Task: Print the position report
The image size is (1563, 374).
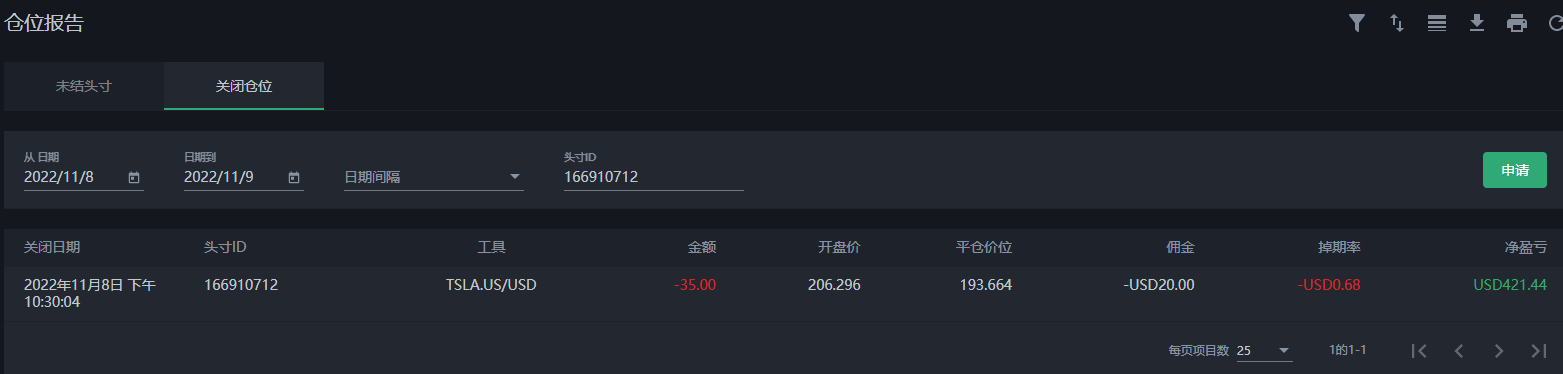Action: coord(1517,23)
